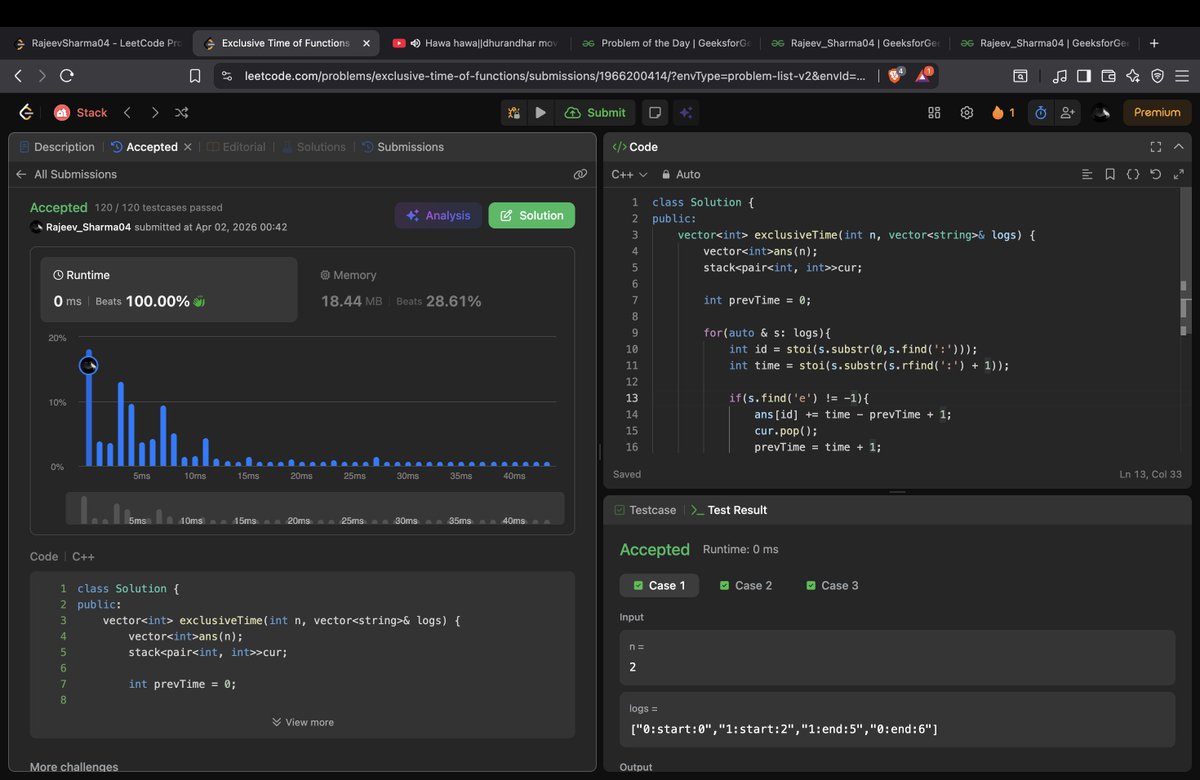Bookmark the code with bookmark icon

(x=1110, y=174)
